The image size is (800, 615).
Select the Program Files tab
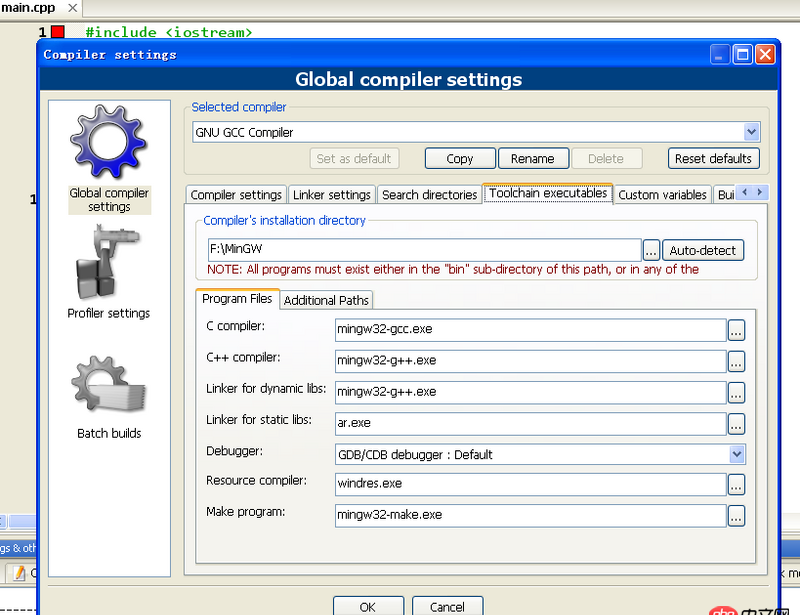[x=237, y=299]
